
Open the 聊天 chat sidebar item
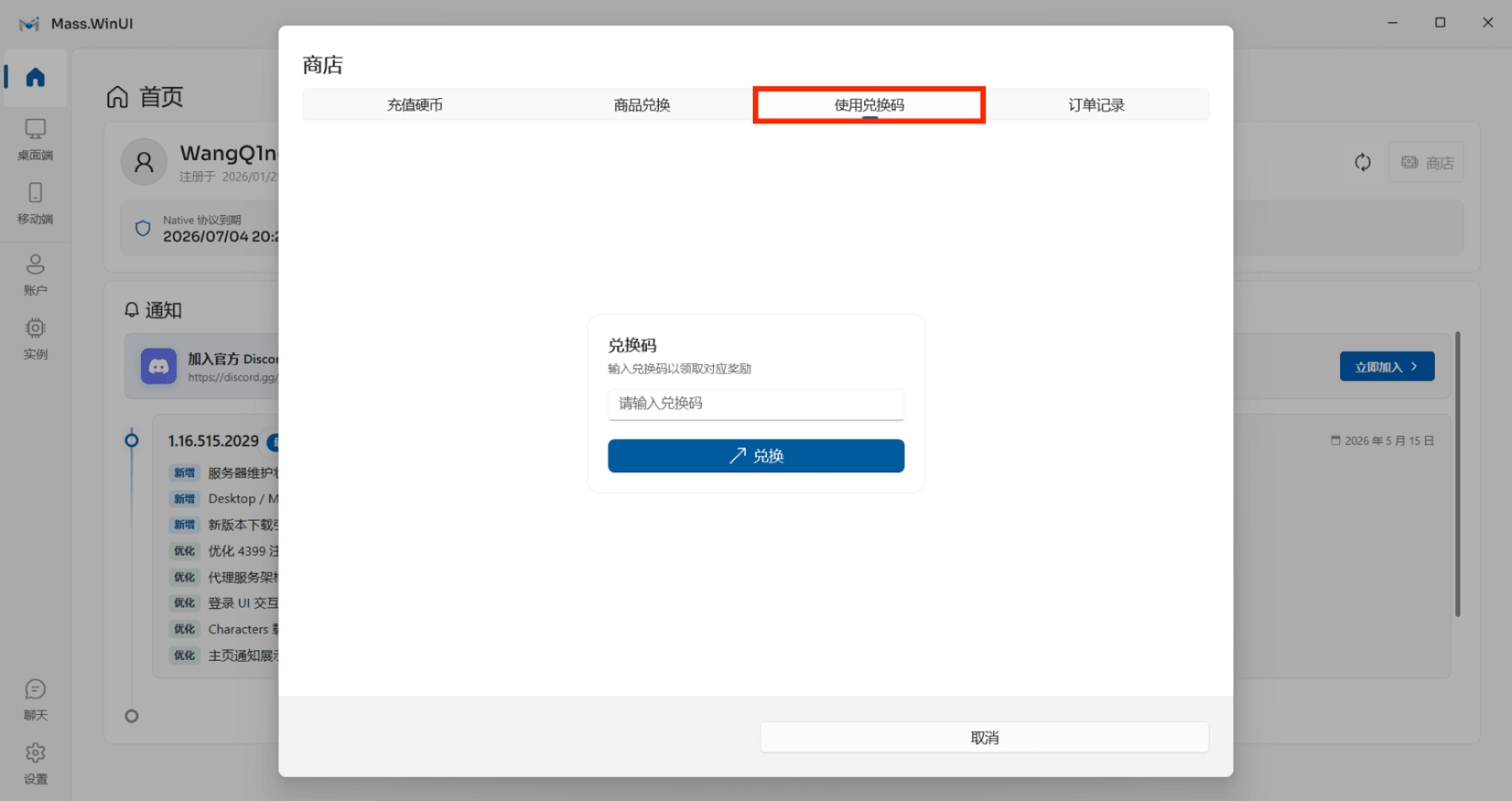35,700
